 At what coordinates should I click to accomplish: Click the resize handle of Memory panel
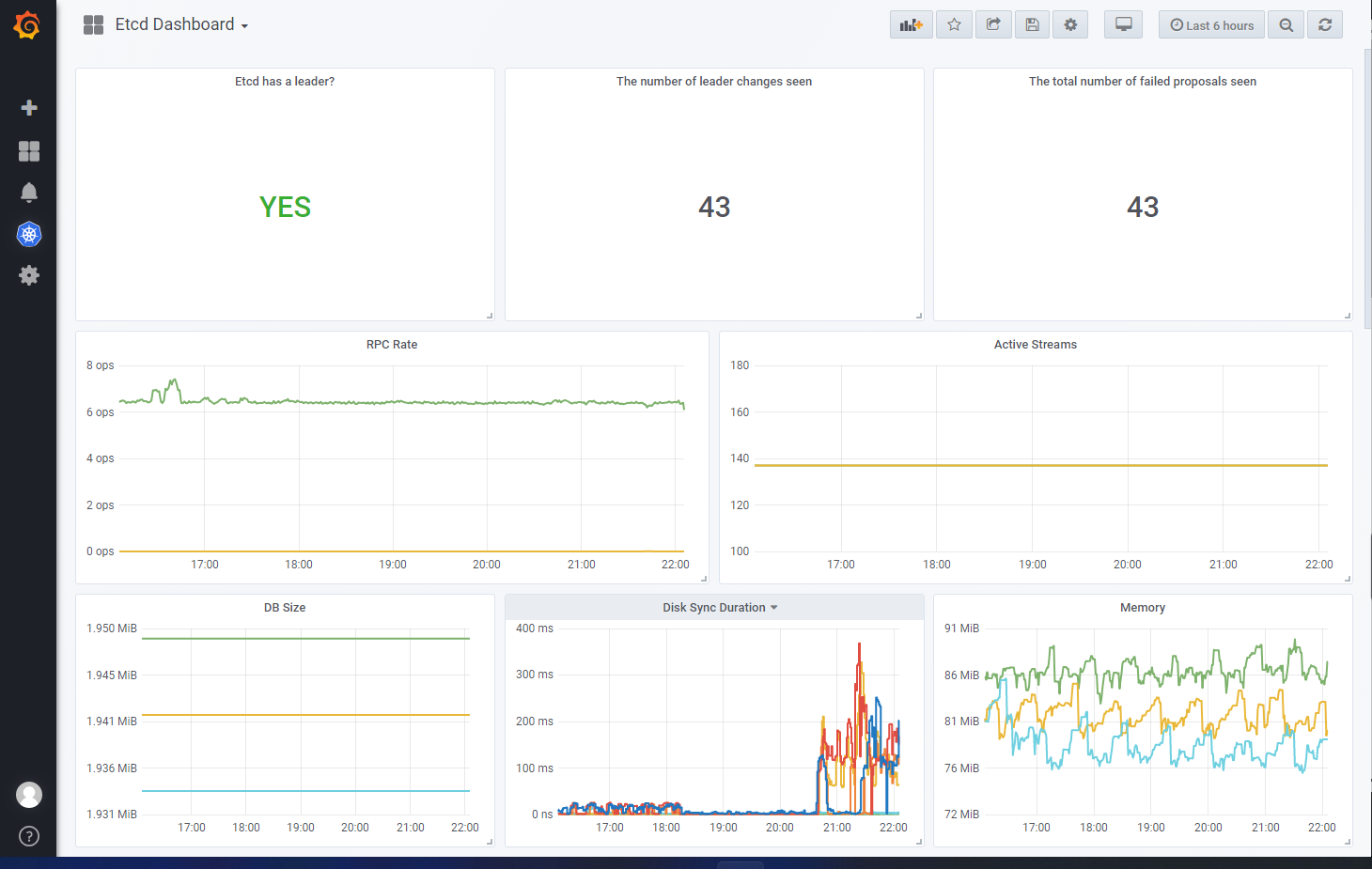click(1348, 842)
